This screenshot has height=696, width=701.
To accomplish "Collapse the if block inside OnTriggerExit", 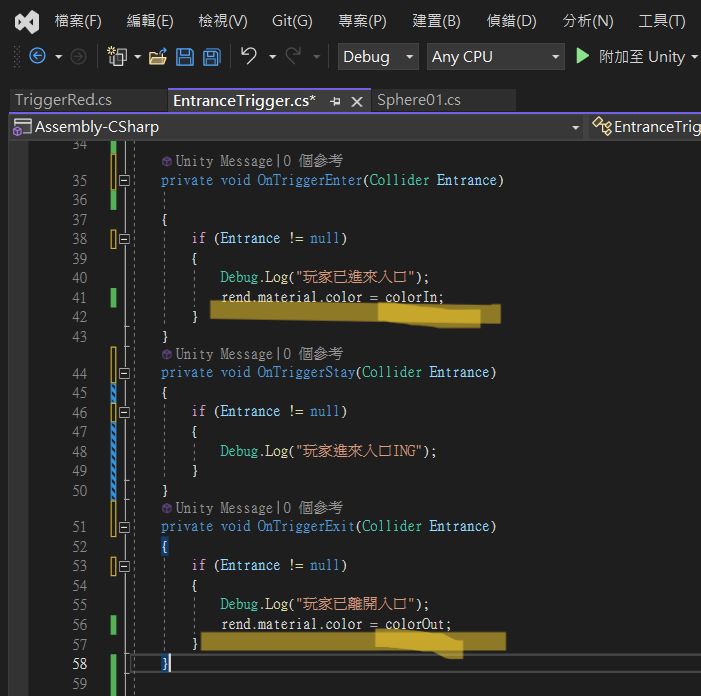I will (124, 566).
